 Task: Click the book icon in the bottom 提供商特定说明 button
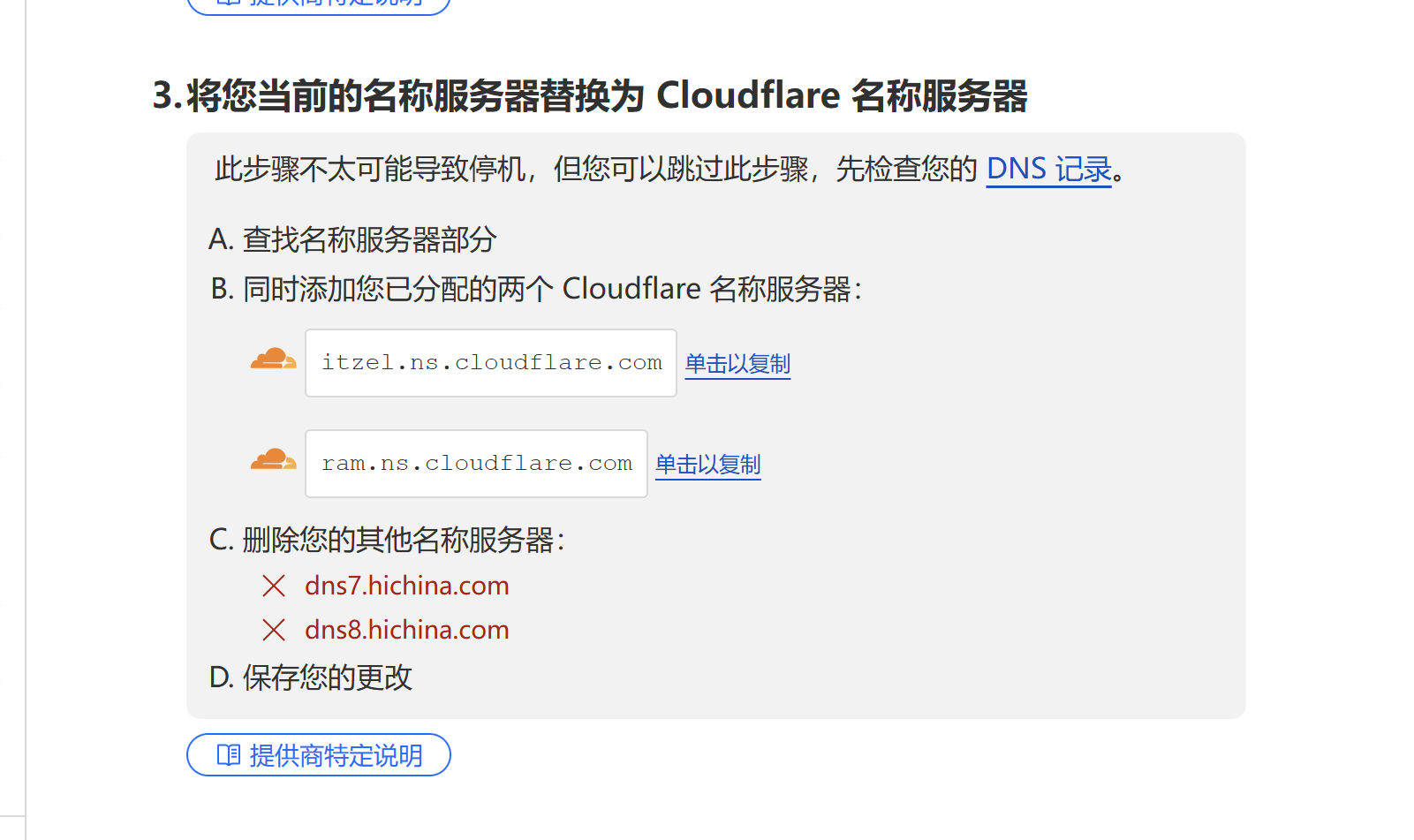tap(229, 755)
